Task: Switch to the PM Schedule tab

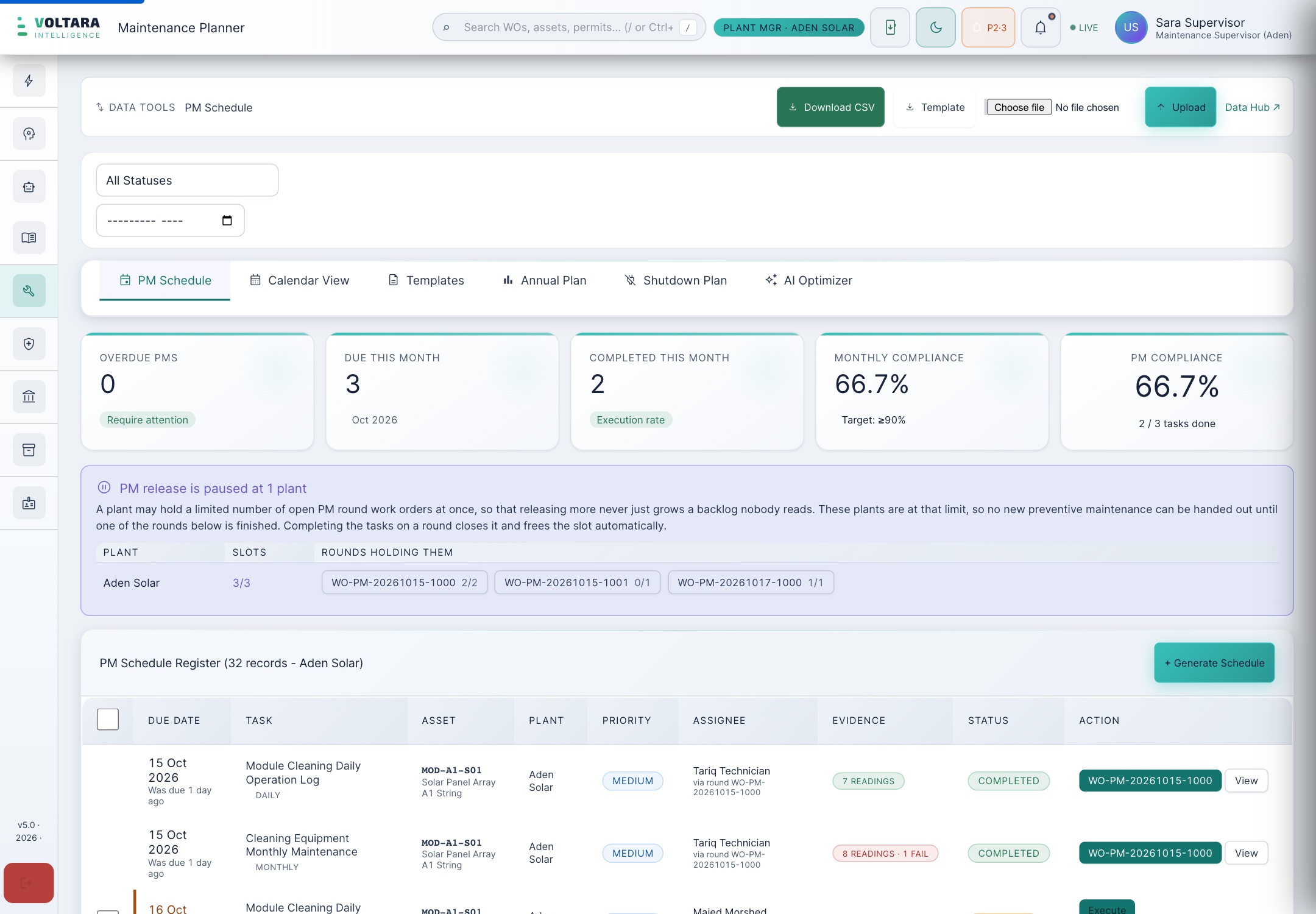Action: [165, 280]
